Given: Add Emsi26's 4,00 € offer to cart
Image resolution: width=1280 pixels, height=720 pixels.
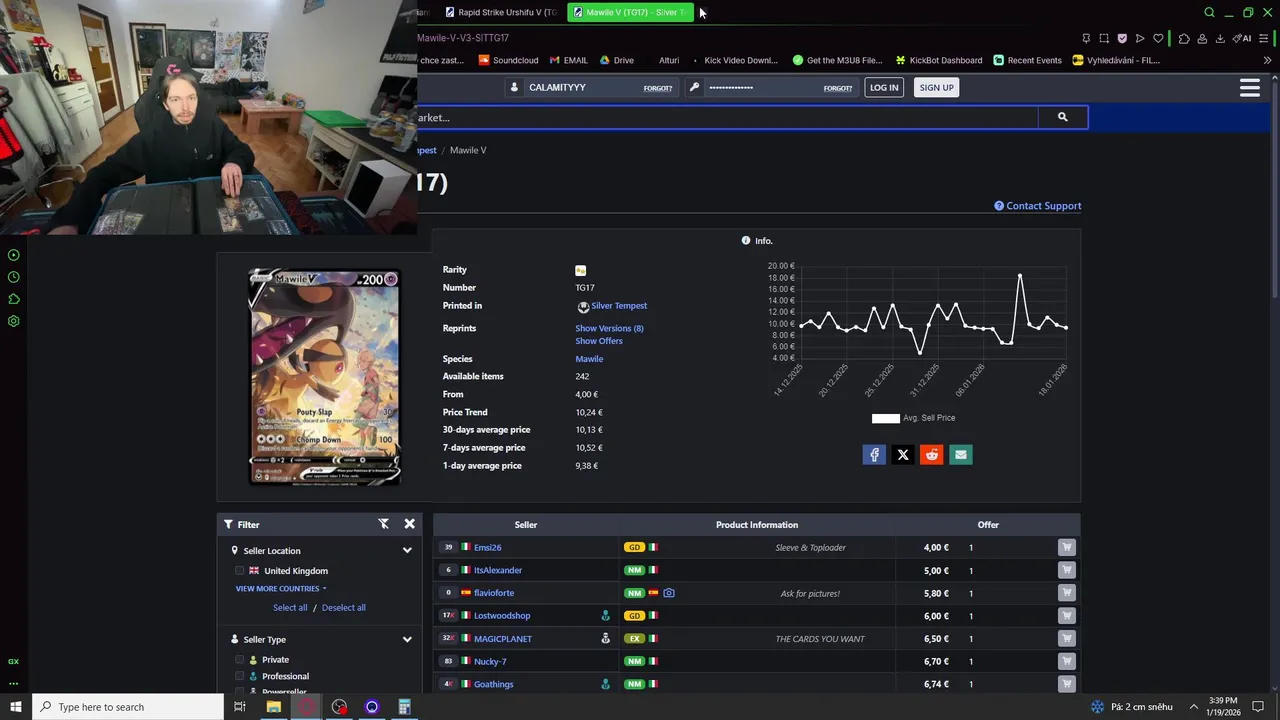Looking at the screenshot, I should coord(1067,547).
